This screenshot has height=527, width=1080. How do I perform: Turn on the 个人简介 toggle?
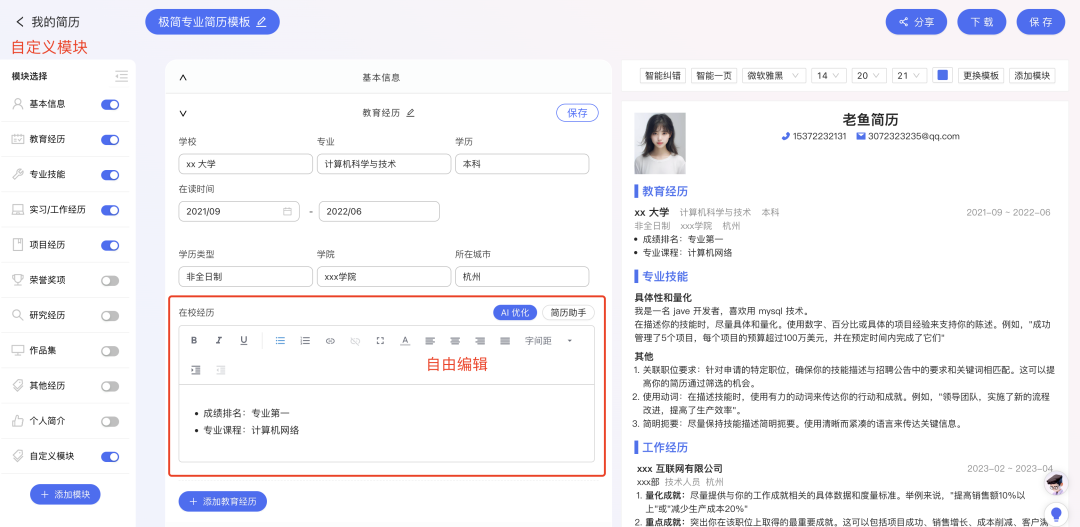[x=110, y=421]
